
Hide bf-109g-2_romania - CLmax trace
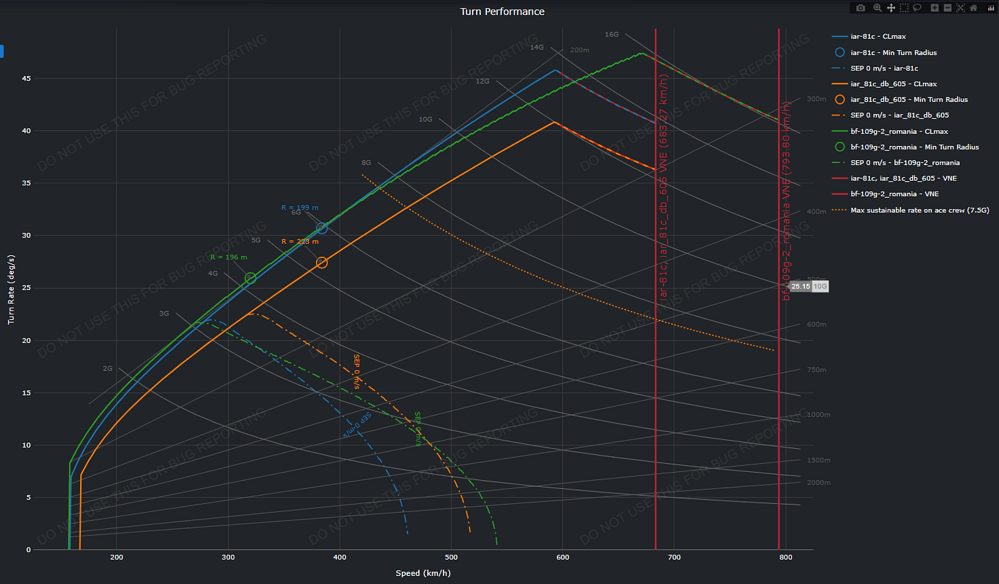click(890, 131)
